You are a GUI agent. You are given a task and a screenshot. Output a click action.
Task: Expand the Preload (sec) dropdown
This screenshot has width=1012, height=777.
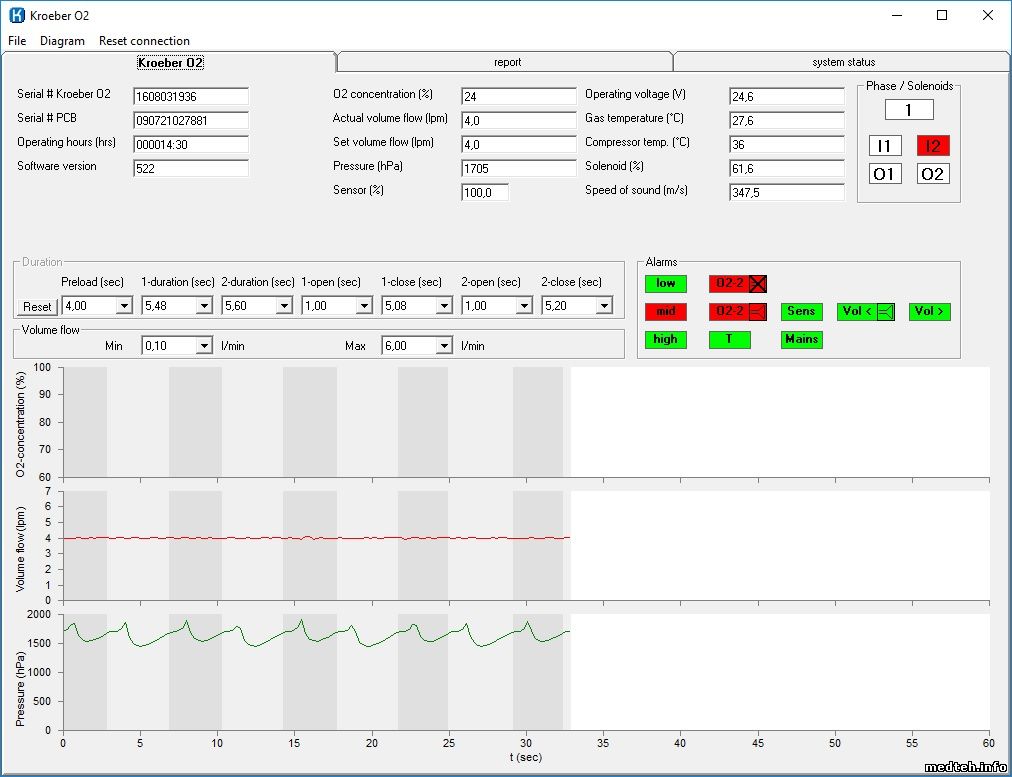point(124,306)
